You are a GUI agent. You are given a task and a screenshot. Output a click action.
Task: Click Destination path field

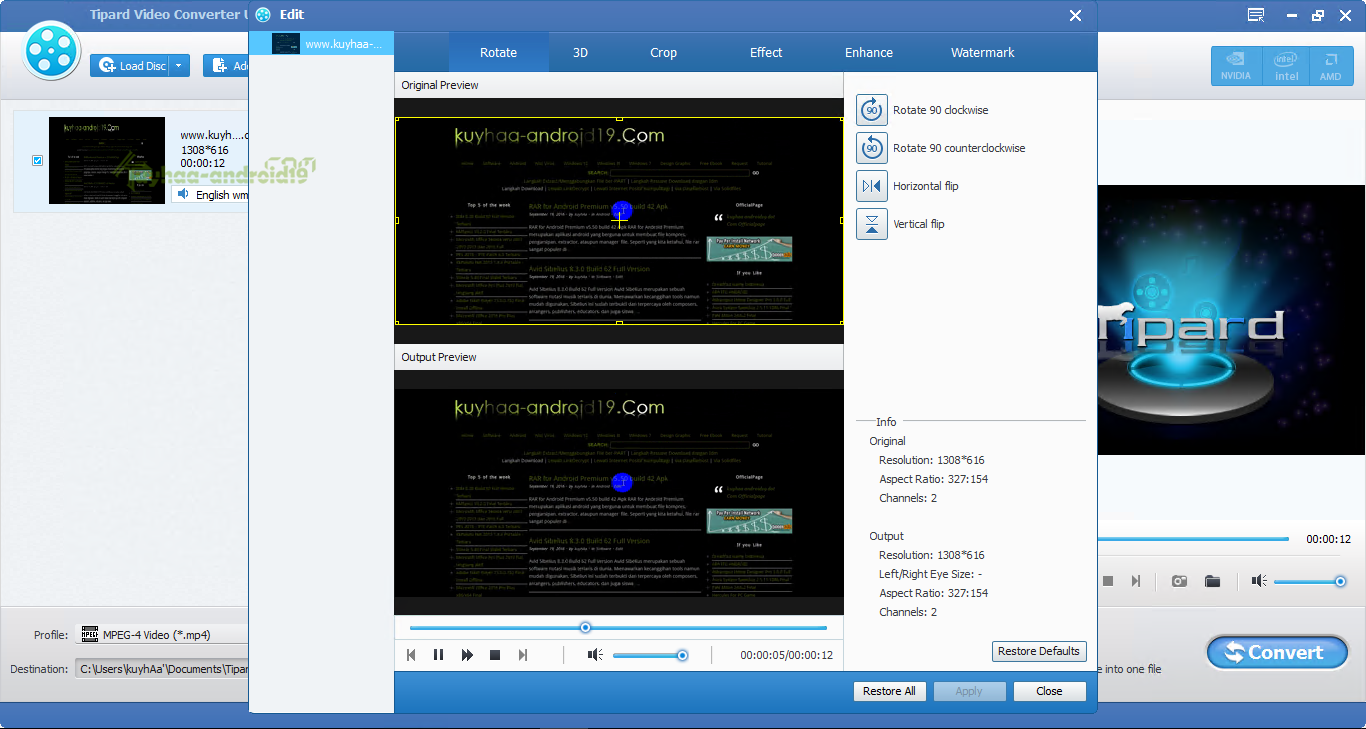[x=162, y=669]
